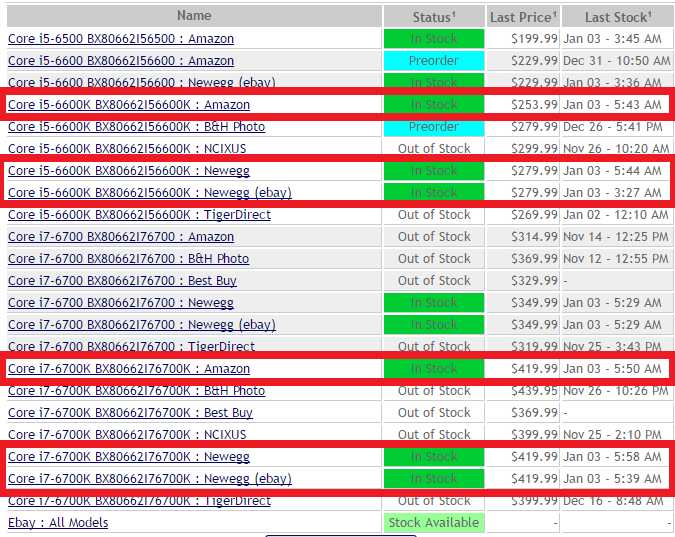Open the Ebay : All Models link
Viewport: 675px width, 537px height.
[58, 523]
